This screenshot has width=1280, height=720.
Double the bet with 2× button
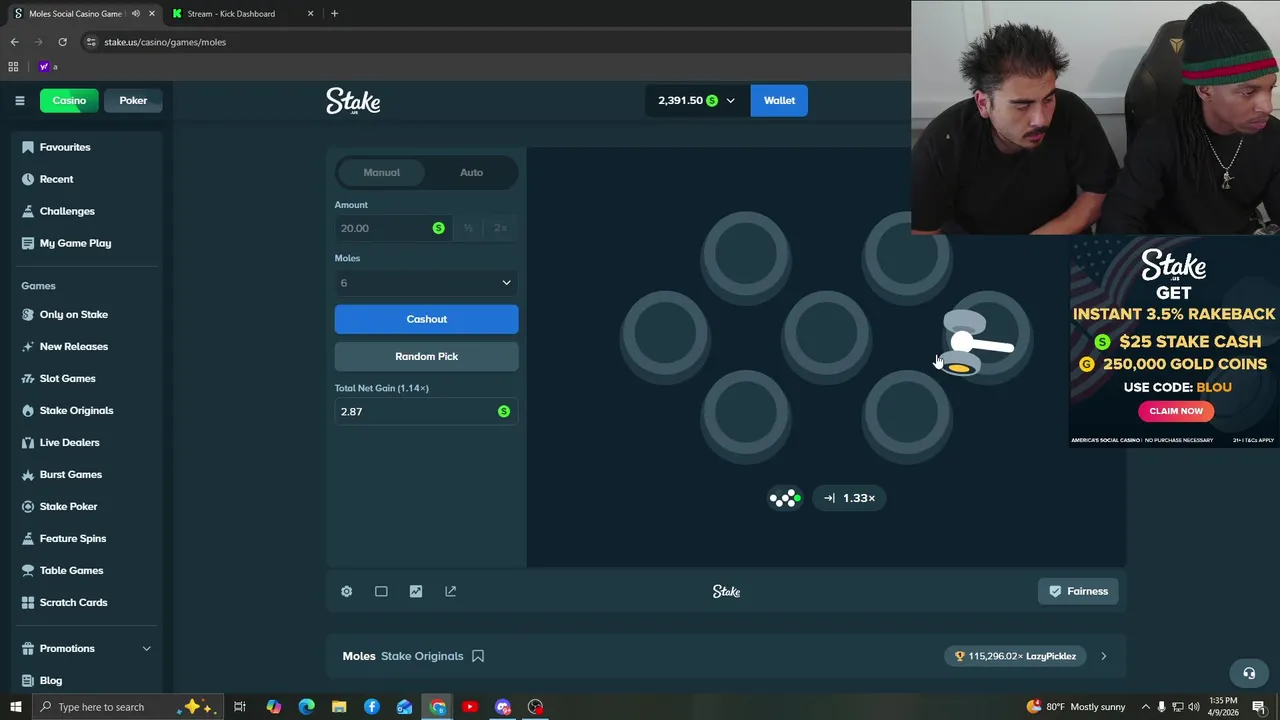pos(500,228)
